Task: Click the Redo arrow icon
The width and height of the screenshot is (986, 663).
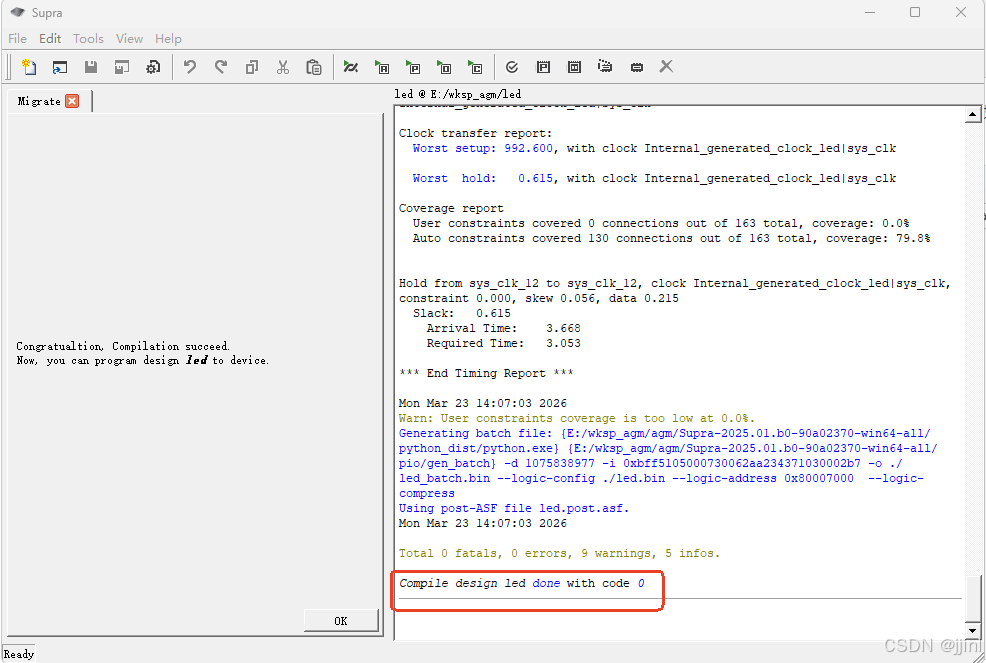Action: [221, 67]
